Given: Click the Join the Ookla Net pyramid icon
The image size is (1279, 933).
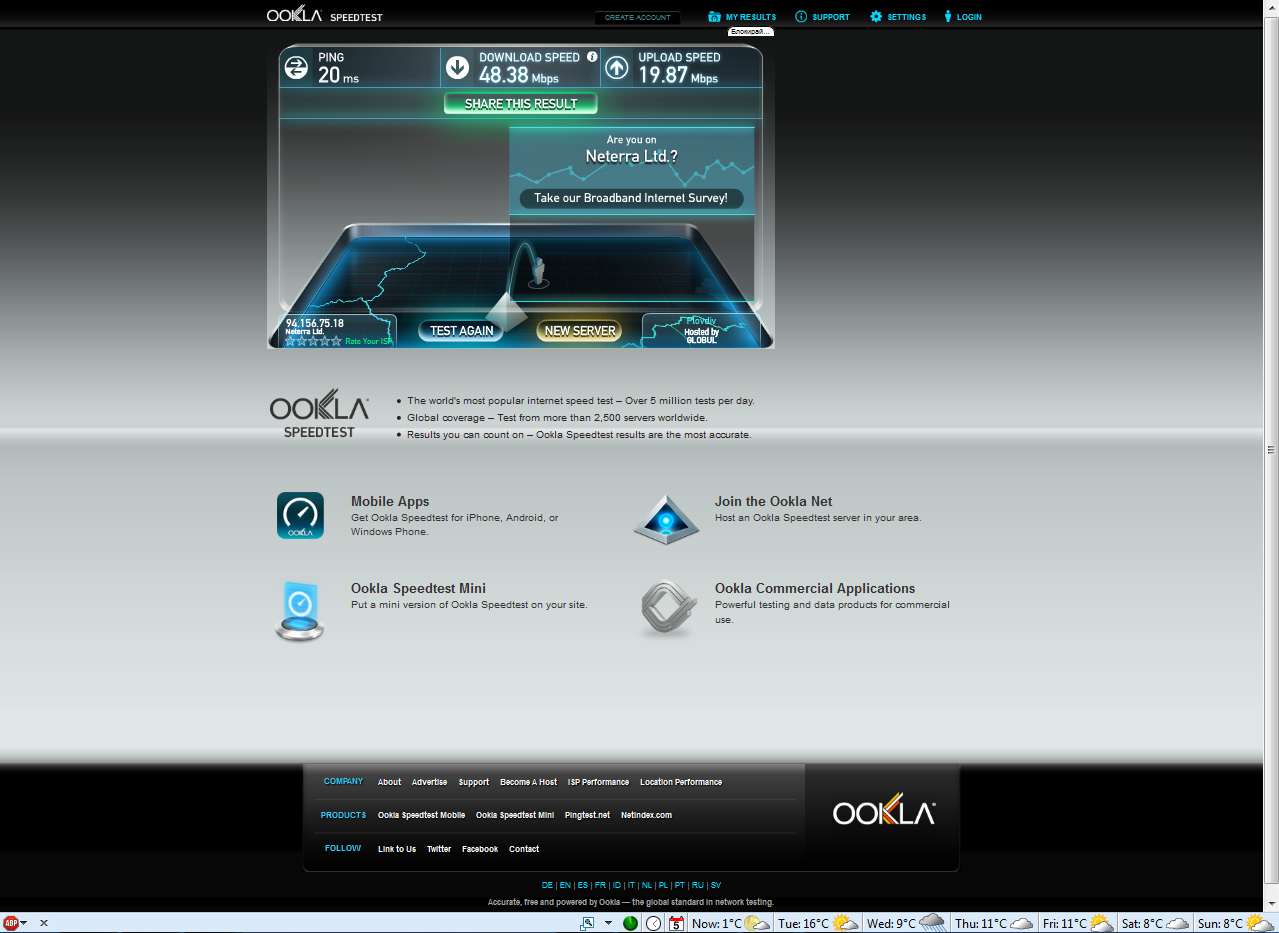Looking at the screenshot, I should 665,518.
